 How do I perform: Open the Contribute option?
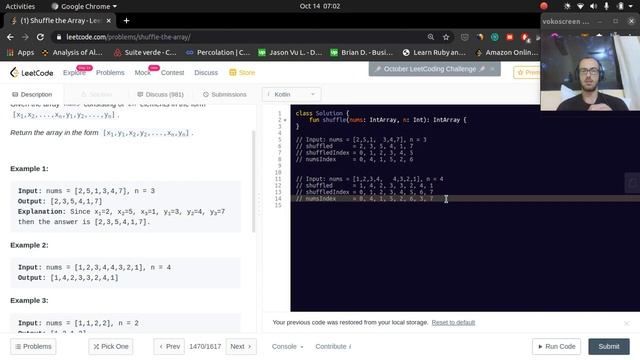333,347
